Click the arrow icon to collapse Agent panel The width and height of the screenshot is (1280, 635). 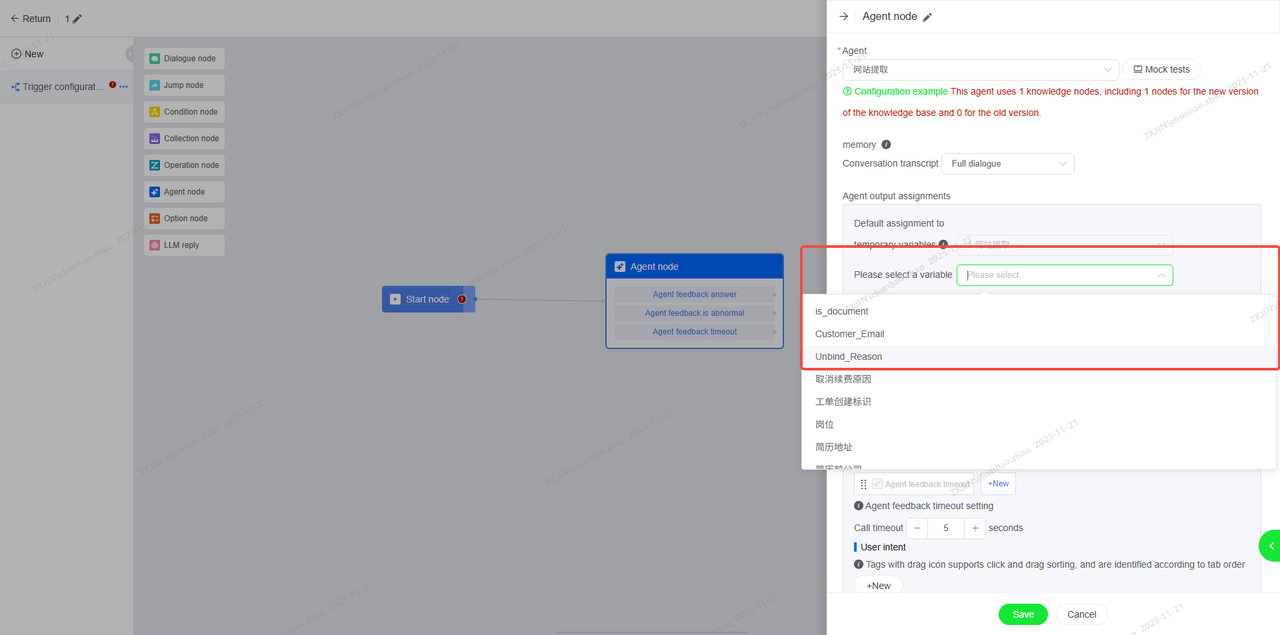pos(844,17)
